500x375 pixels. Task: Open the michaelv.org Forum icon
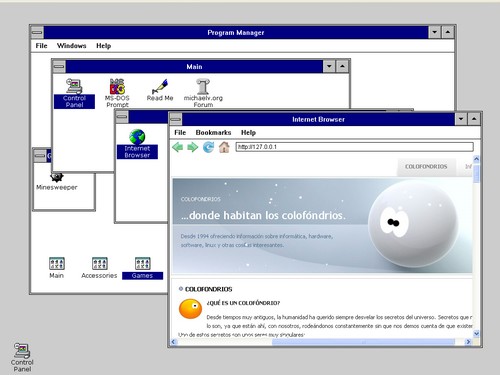coord(203,93)
